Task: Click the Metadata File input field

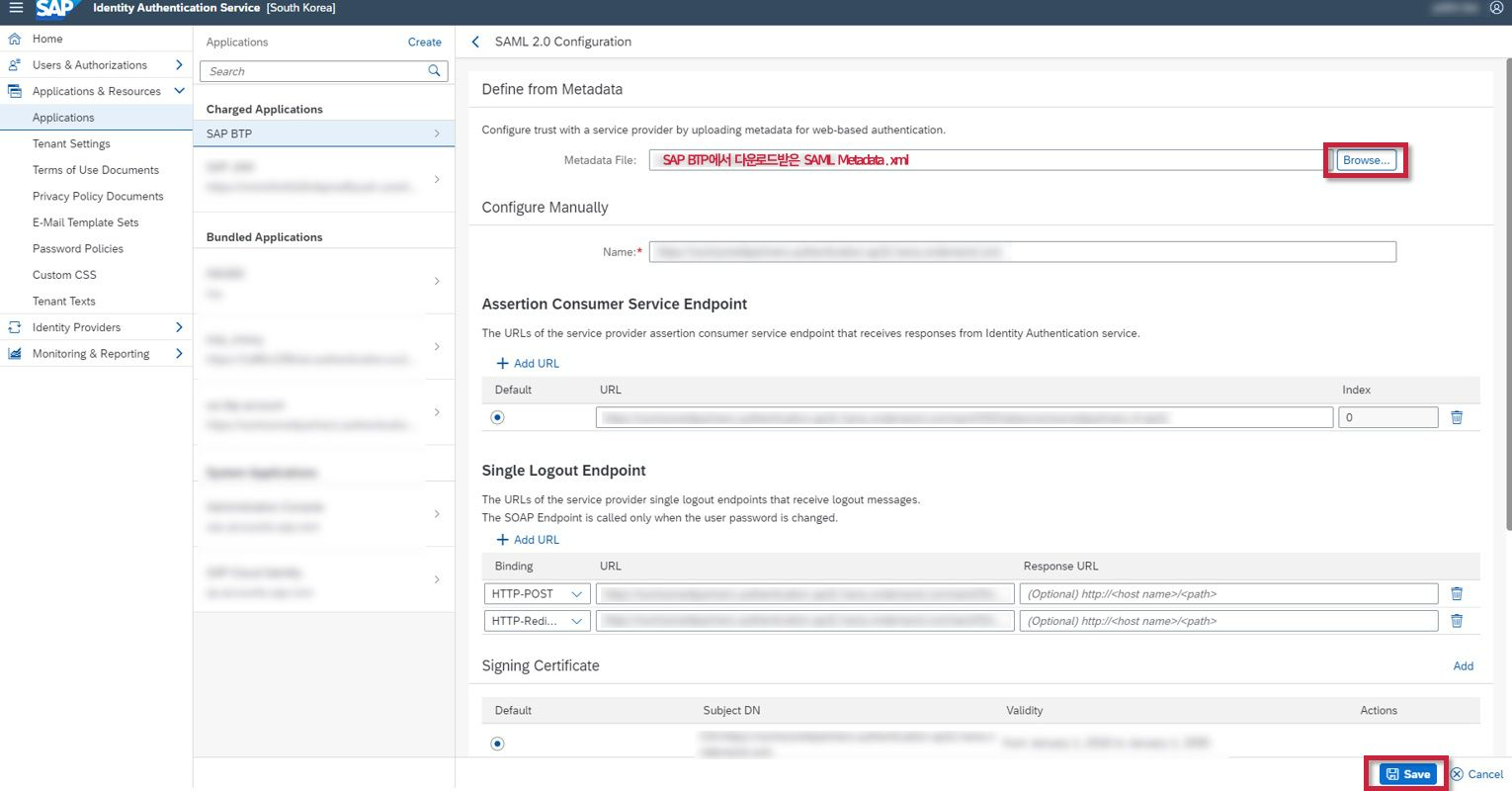Action: tap(991, 160)
